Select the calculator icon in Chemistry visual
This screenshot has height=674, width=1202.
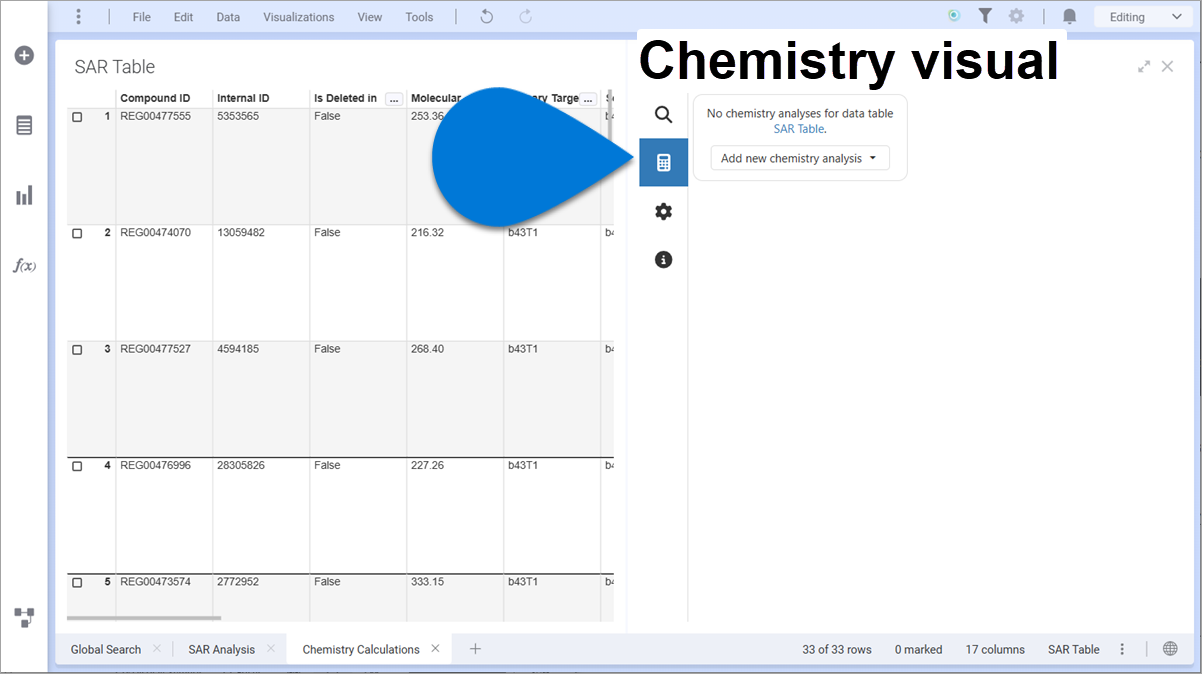coord(663,162)
